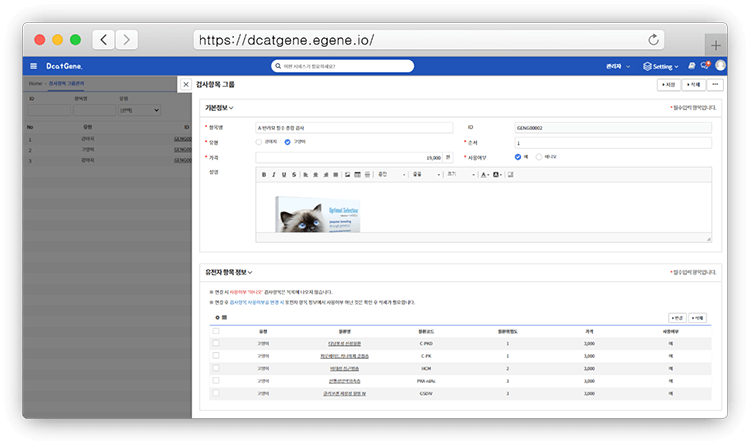Click the 삭제 button at top
This screenshot has height=441, width=750.
[x=693, y=85]
